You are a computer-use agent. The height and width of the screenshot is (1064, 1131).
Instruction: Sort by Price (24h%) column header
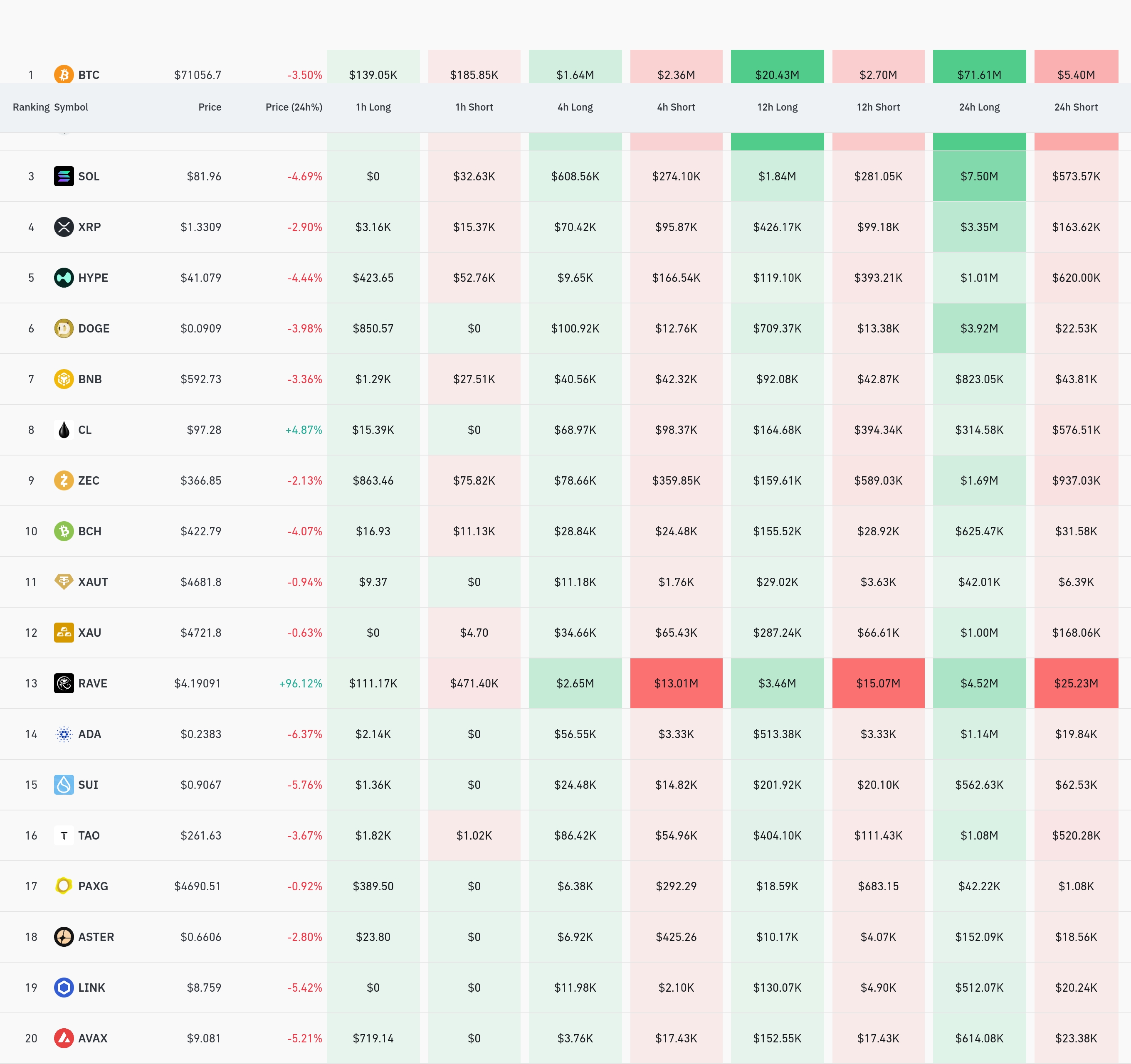point(294,107)
